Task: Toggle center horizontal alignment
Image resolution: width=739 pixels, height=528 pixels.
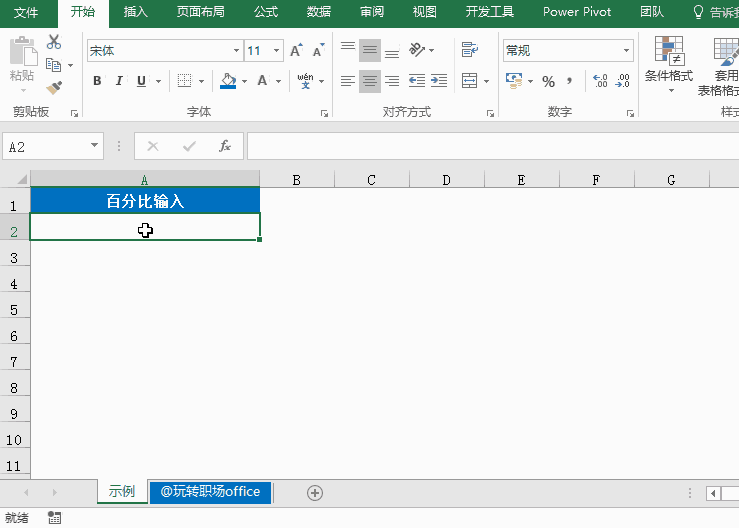Action: [369, 81]
